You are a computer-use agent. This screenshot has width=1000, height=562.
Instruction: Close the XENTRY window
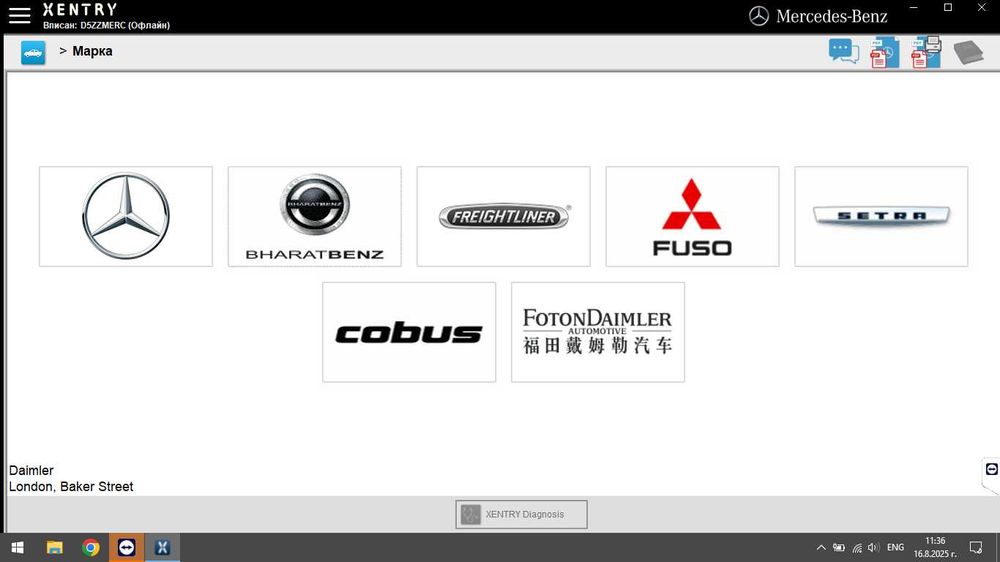coord(982,8)
